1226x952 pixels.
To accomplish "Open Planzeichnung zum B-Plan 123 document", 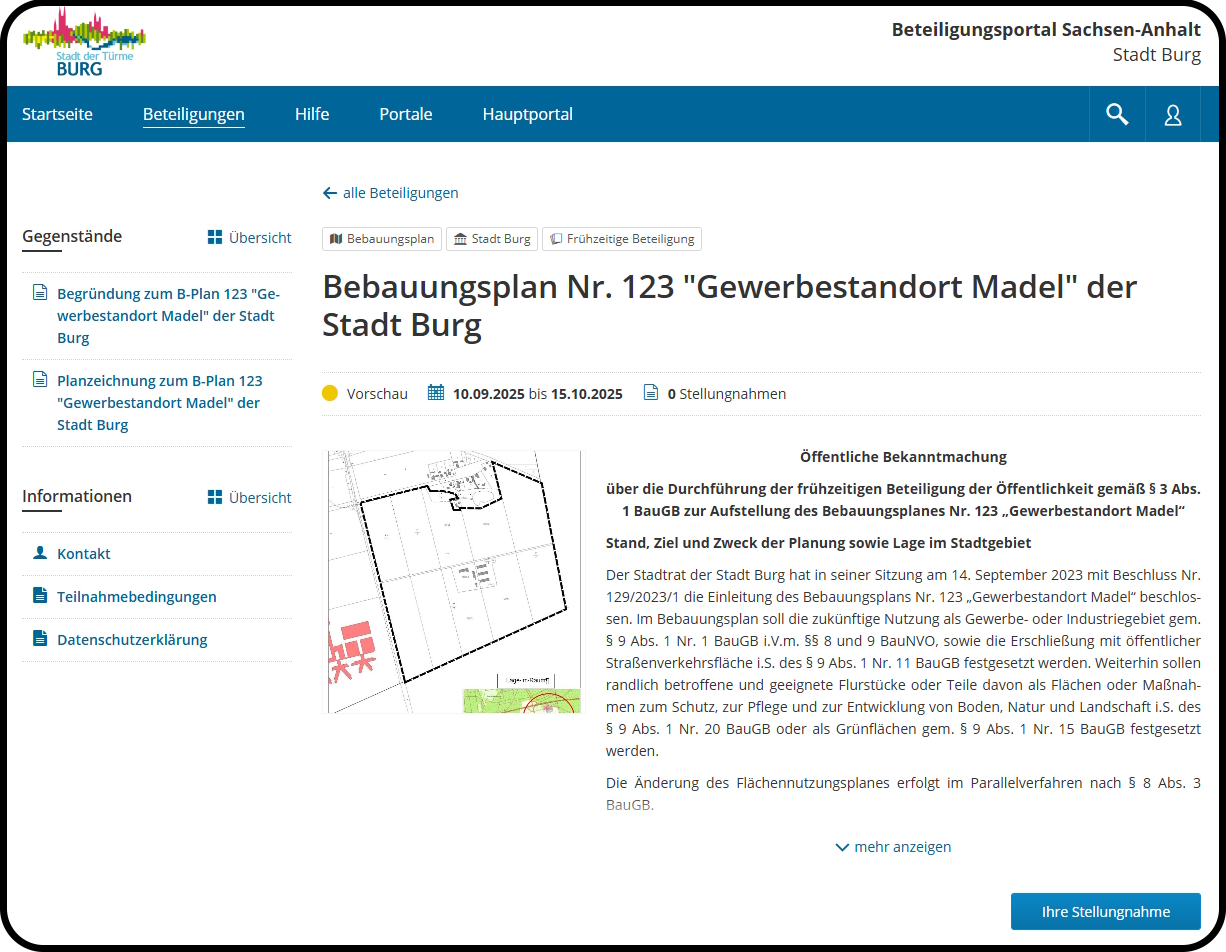I will (x=160, y=402).
